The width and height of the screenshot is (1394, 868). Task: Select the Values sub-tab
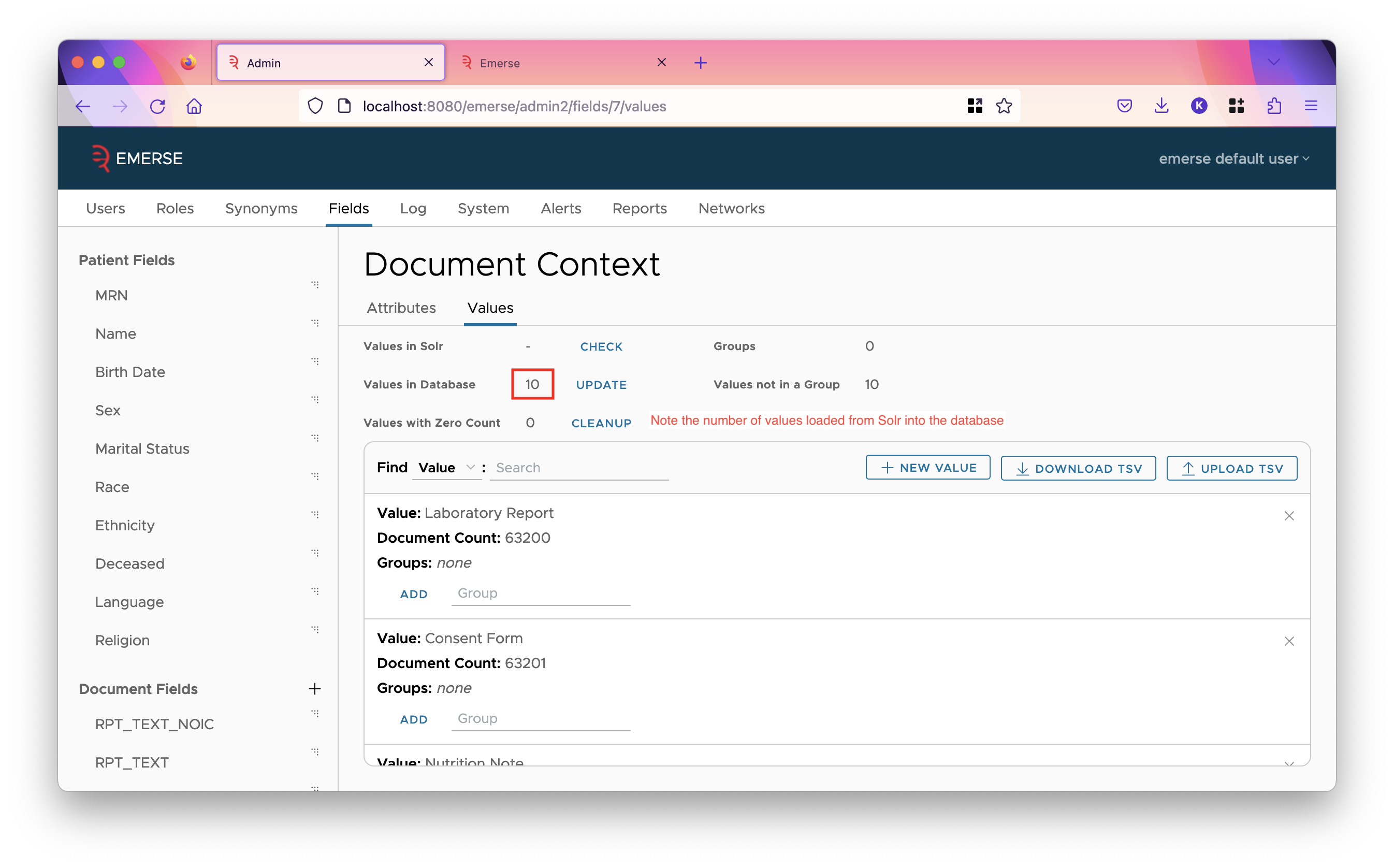click(x=490, y=308)
